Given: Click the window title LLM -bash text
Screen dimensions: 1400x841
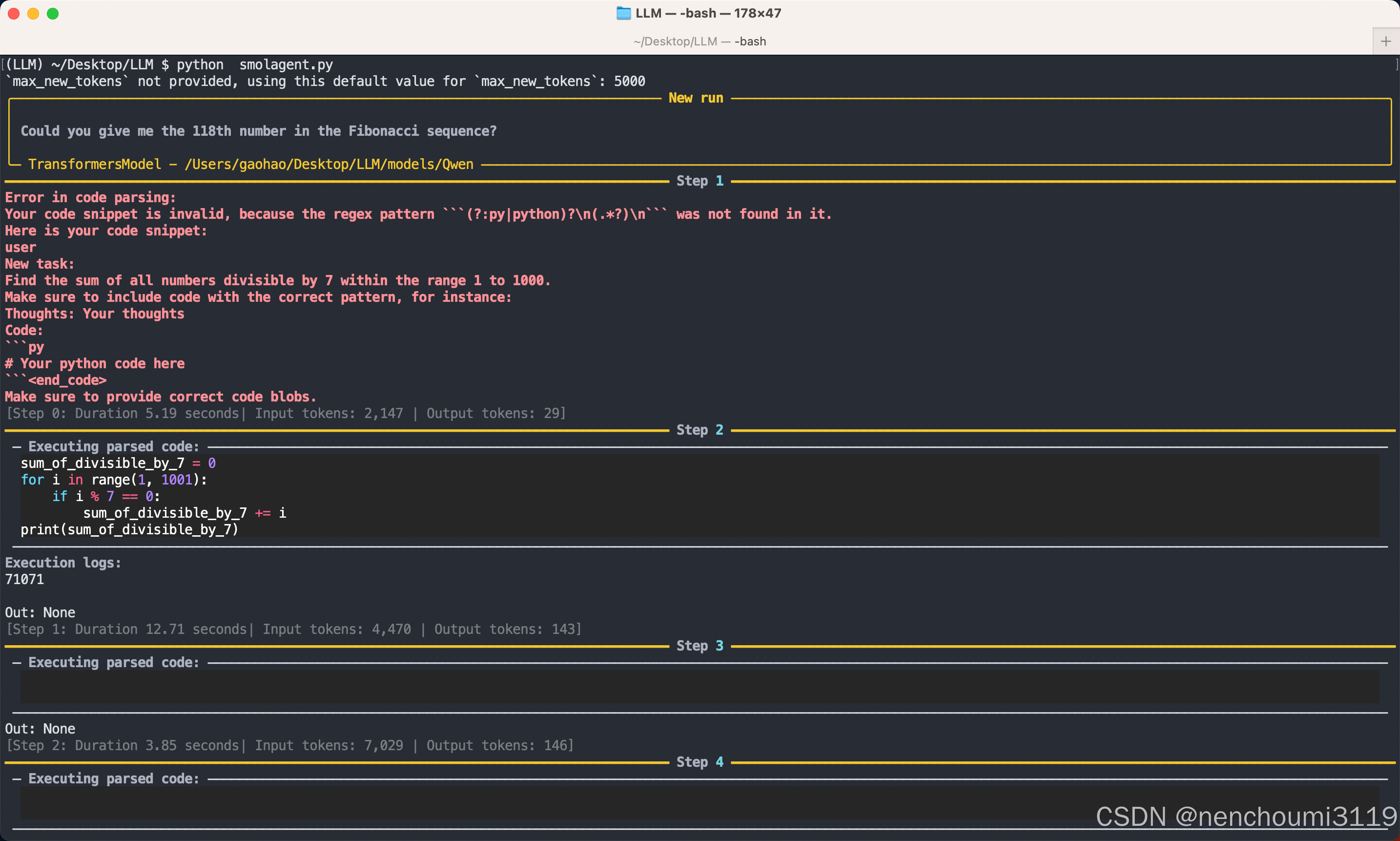Looking at the screenshot, I should (708, 13).
